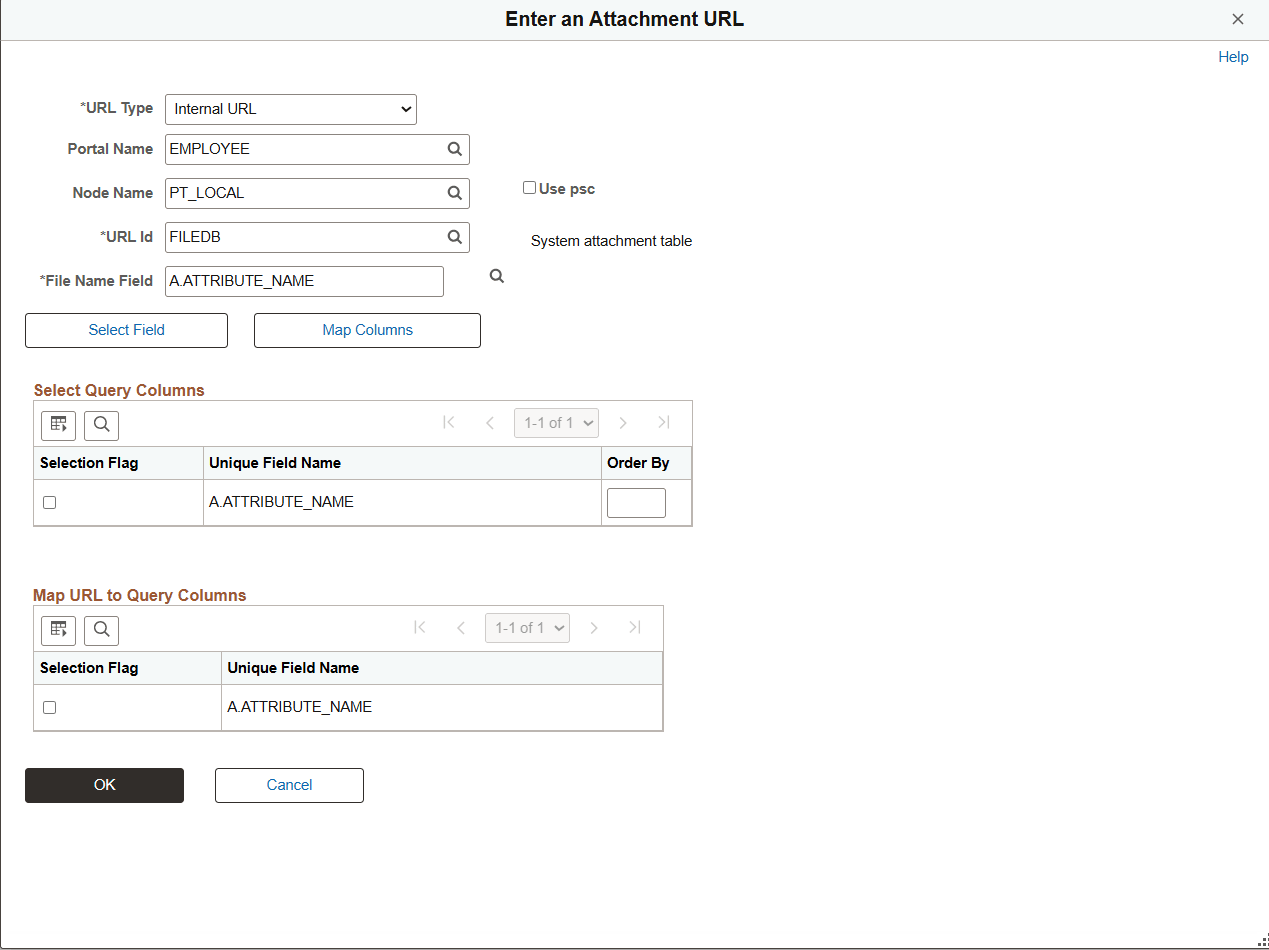Open Find in the Select Query Columns grid
Image resolution: width=1269 pixels, height=950 pixels.
click(101, 424)
